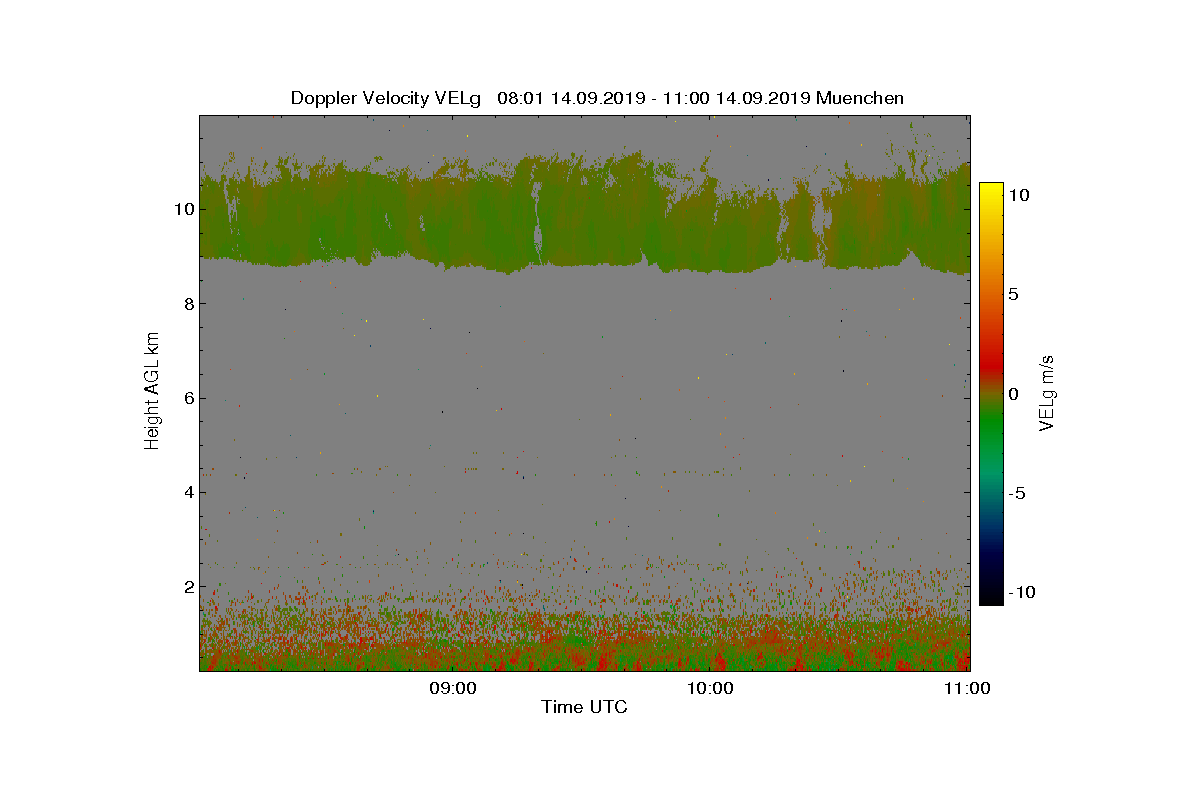The width and height of the screenshot is (1200, 800).
Task: Click the plot title 'Doppler Velocity VELg'
Action: pyautogui.click(x=386, y=98)
